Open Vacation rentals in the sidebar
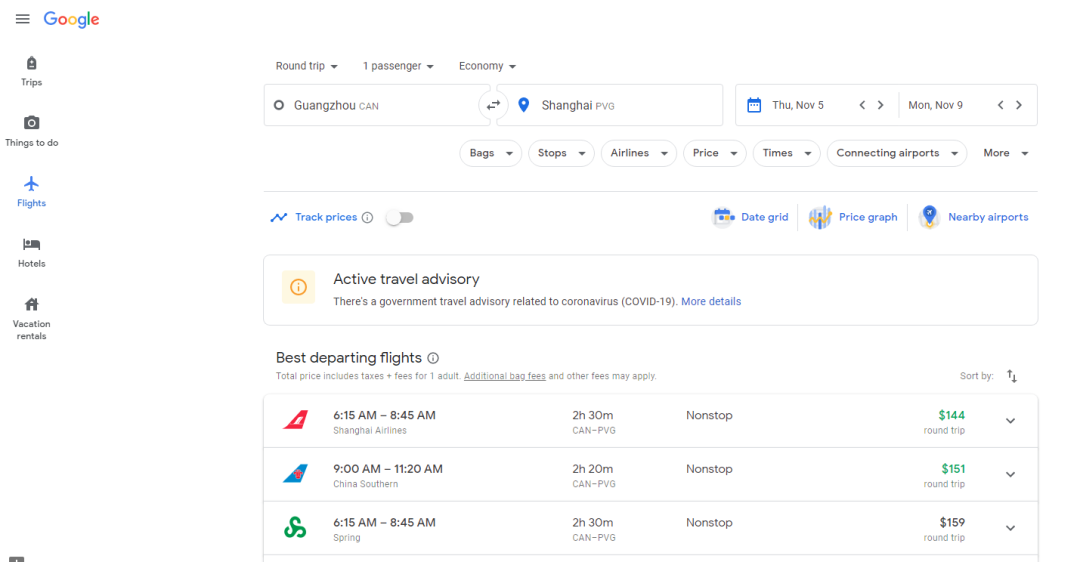This screenshot has height=562, width=1080. (x=32, y=319)
